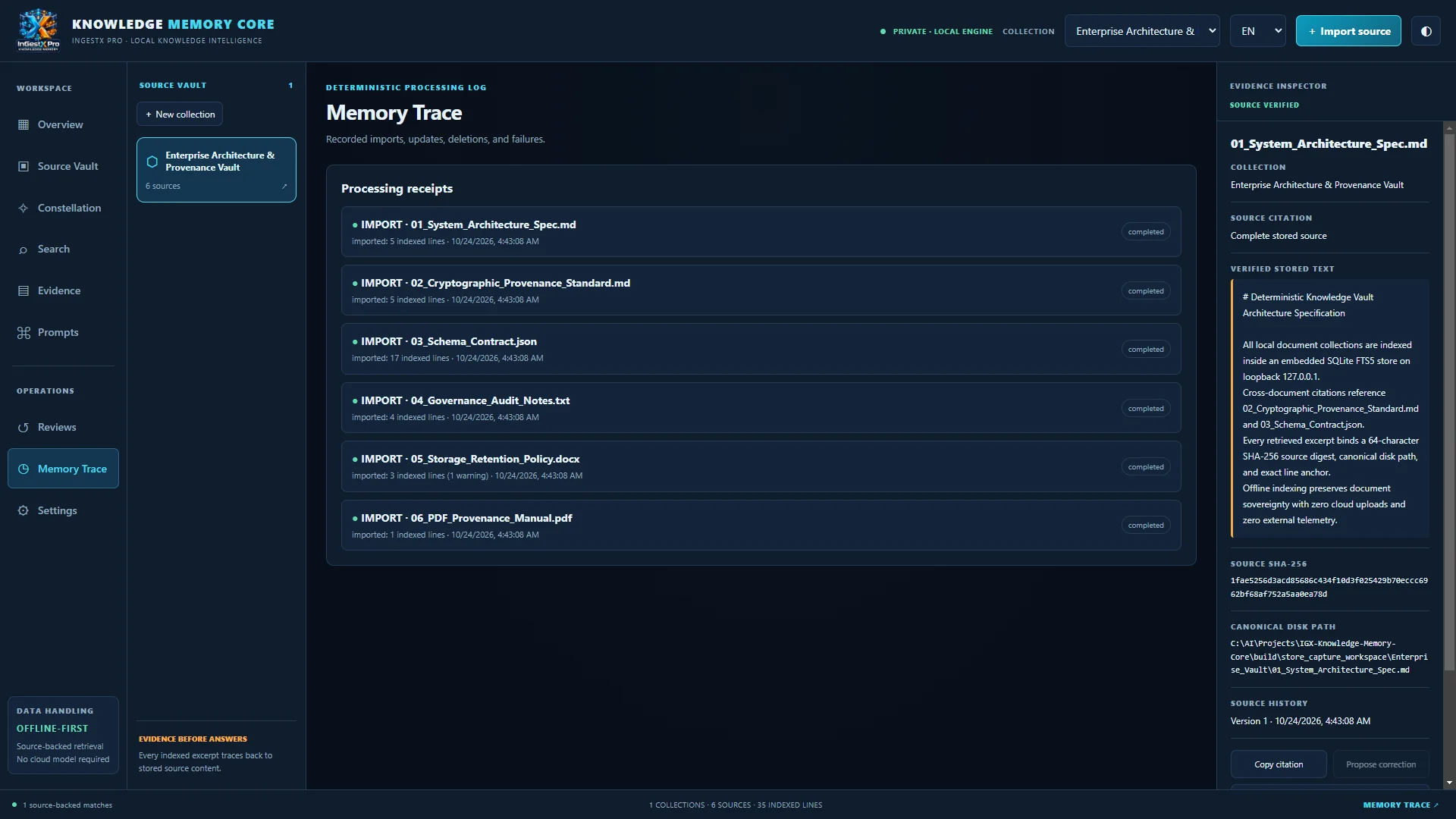Open the collection dropdown Enterprise Architecture &
The width and height of the screenshot is (1456, 819).
(1142, 31)
